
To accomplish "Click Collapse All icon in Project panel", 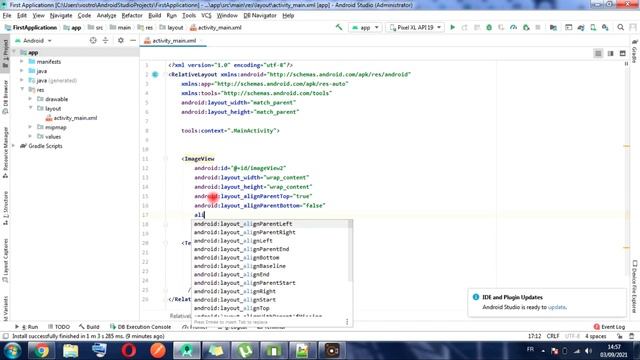I will pos(105,40).
